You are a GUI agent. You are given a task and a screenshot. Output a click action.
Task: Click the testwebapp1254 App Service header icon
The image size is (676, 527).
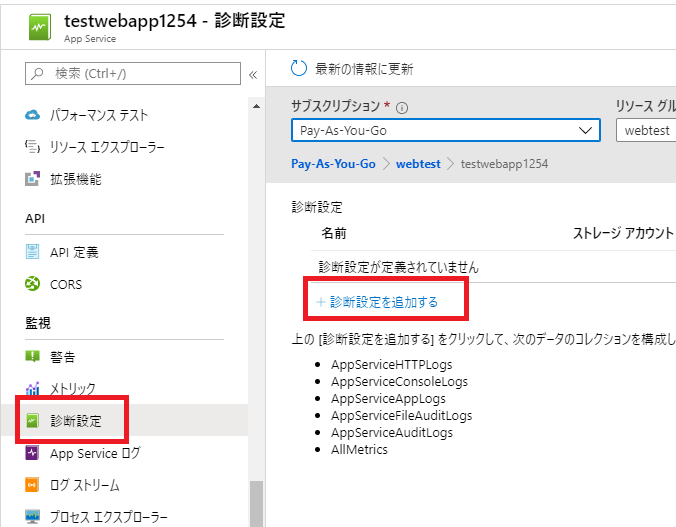coord(40,27)
